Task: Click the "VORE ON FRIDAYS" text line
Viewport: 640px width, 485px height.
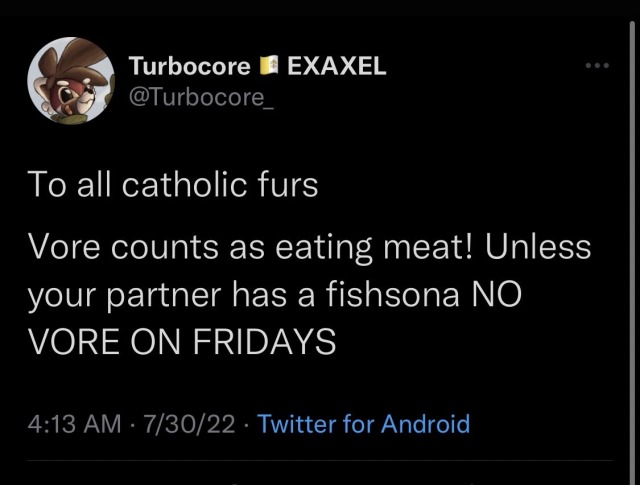Action: (181, 342)
